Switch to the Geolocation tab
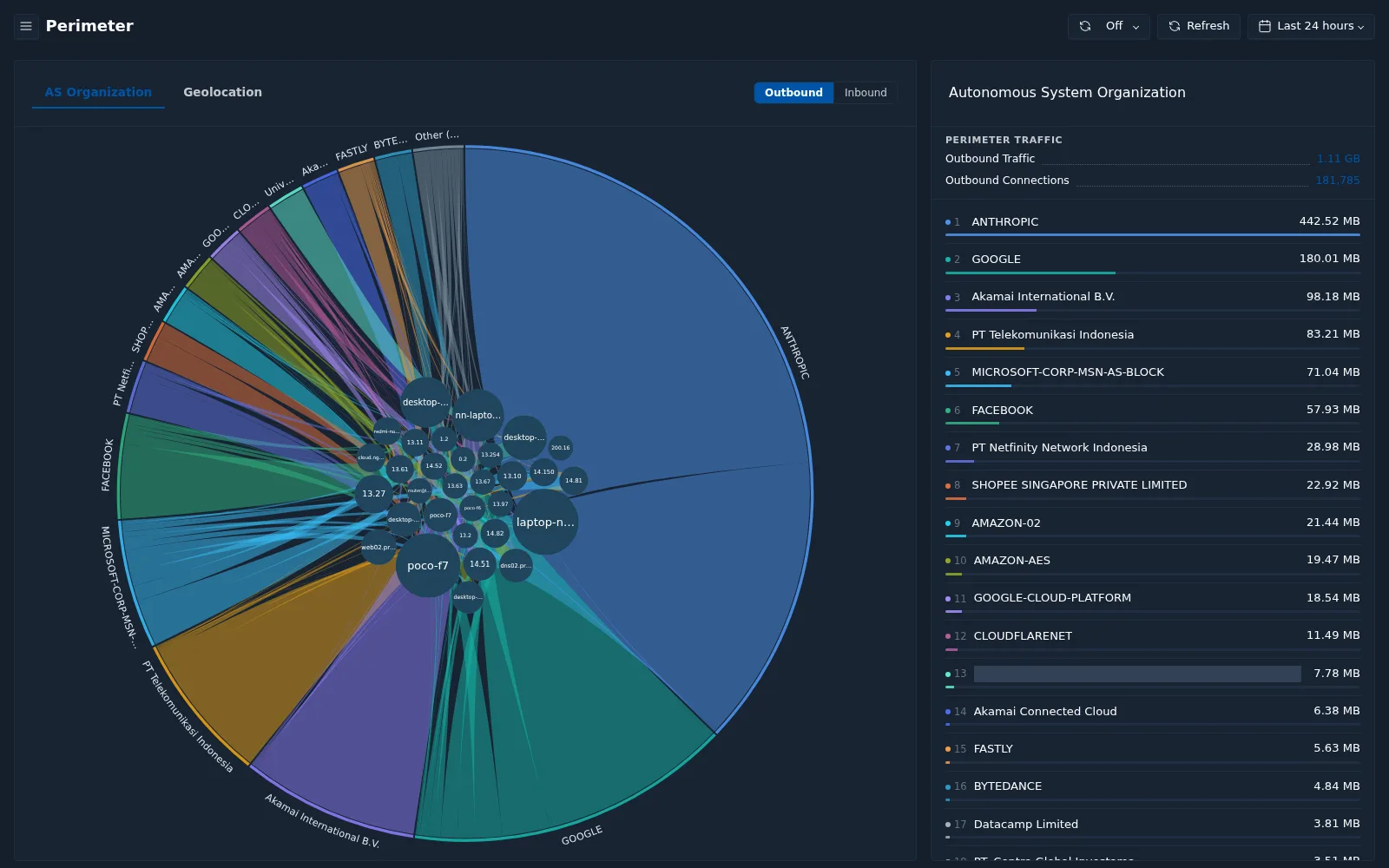Viewport: 1389px width, 868px height. (x=222, y=92)
